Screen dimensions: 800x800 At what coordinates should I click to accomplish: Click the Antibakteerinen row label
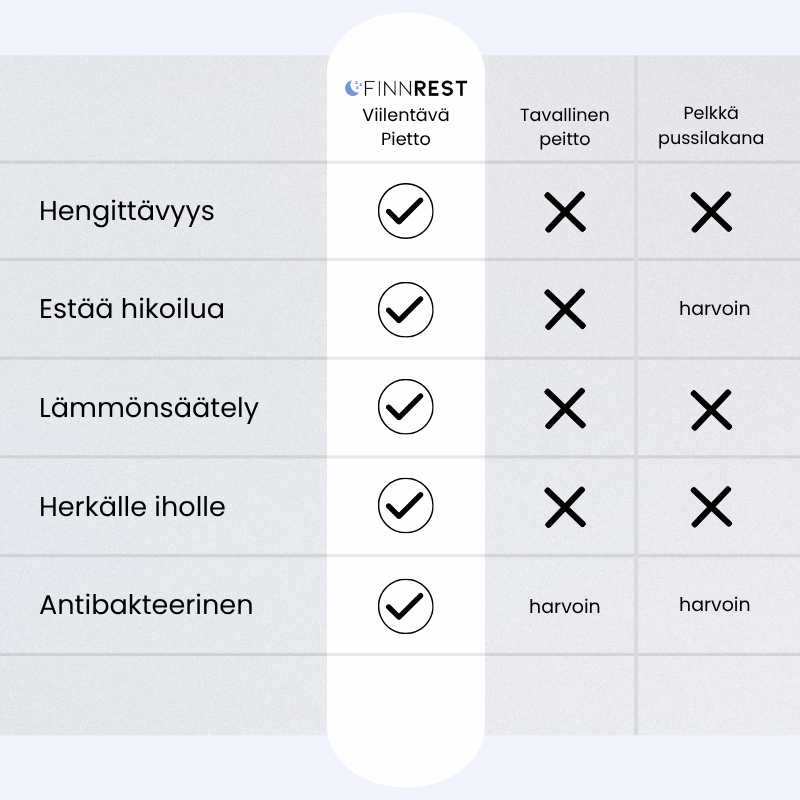[x=146, y=605]
